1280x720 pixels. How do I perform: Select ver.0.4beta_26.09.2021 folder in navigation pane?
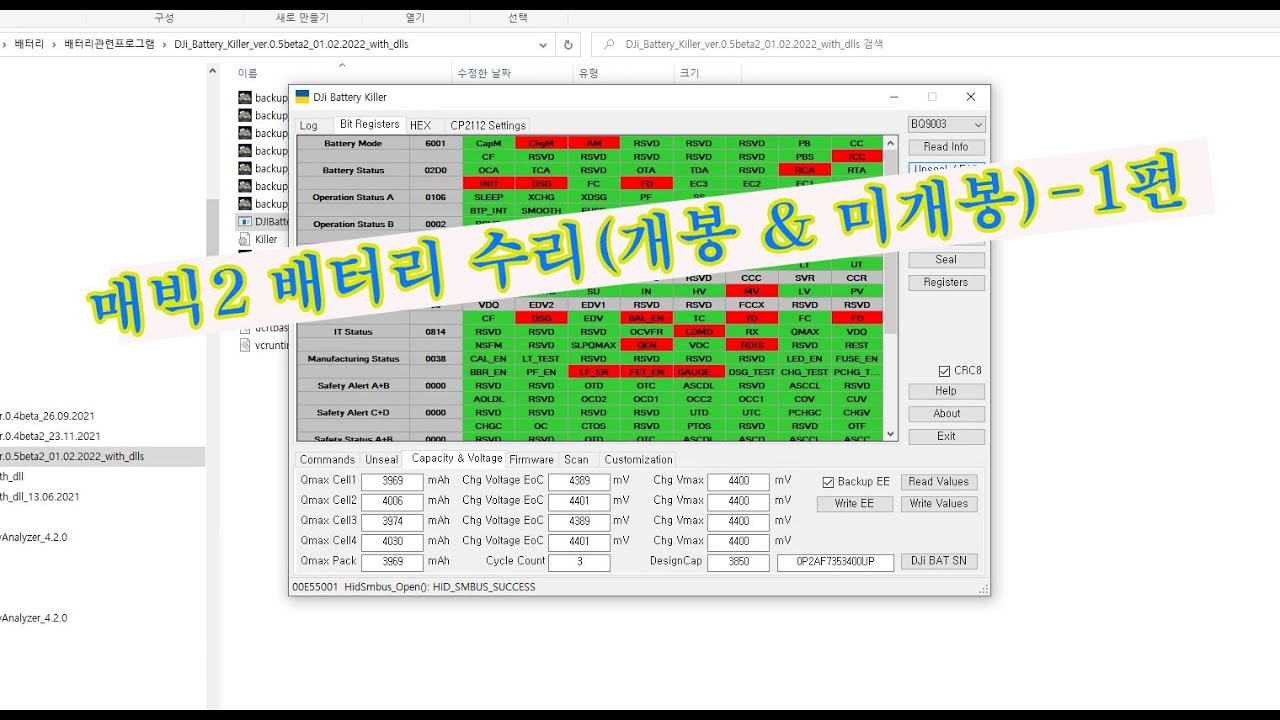coord(47,416)
